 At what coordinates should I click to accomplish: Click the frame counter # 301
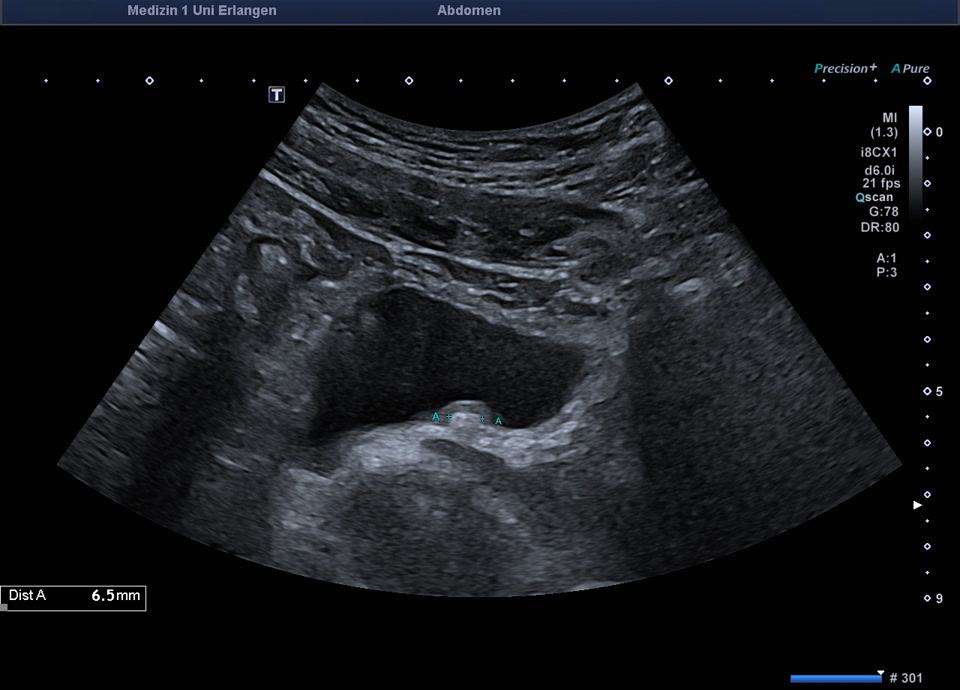point(905,679)
